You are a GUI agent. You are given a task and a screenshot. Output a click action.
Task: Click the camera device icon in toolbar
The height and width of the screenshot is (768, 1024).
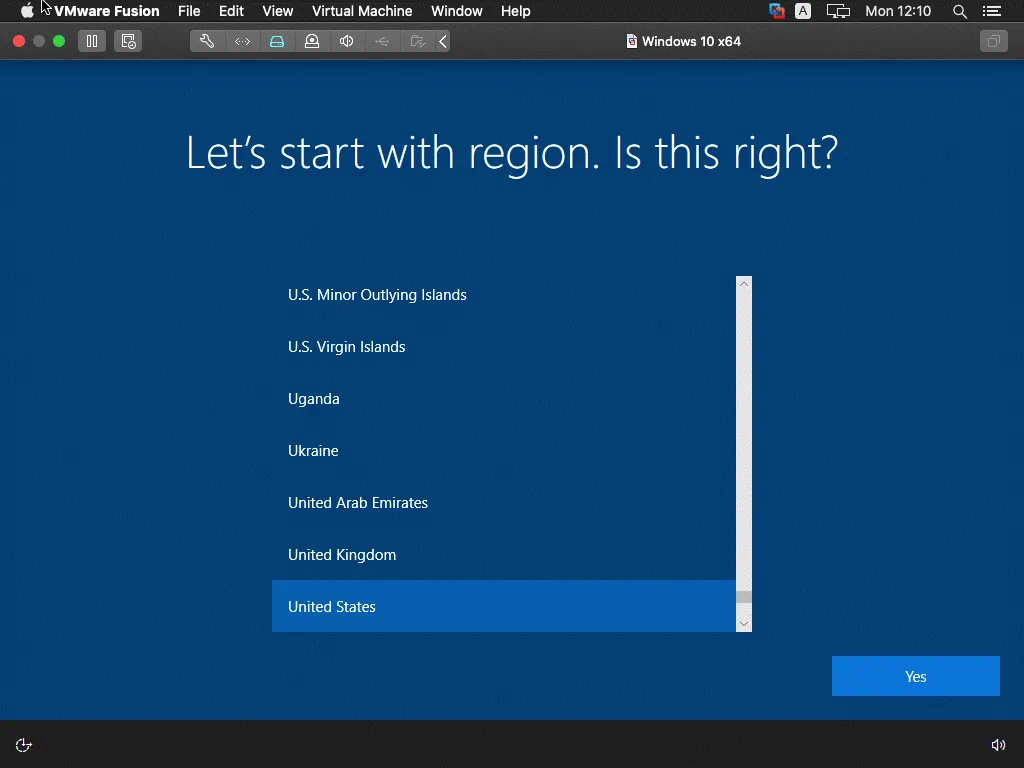[x=312, y=41]
